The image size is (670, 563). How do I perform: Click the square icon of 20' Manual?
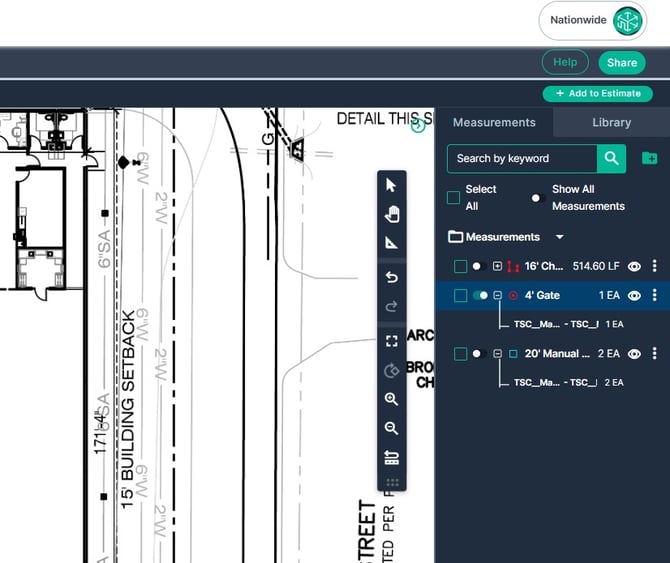pyautogui.click(x=513, y=354)
